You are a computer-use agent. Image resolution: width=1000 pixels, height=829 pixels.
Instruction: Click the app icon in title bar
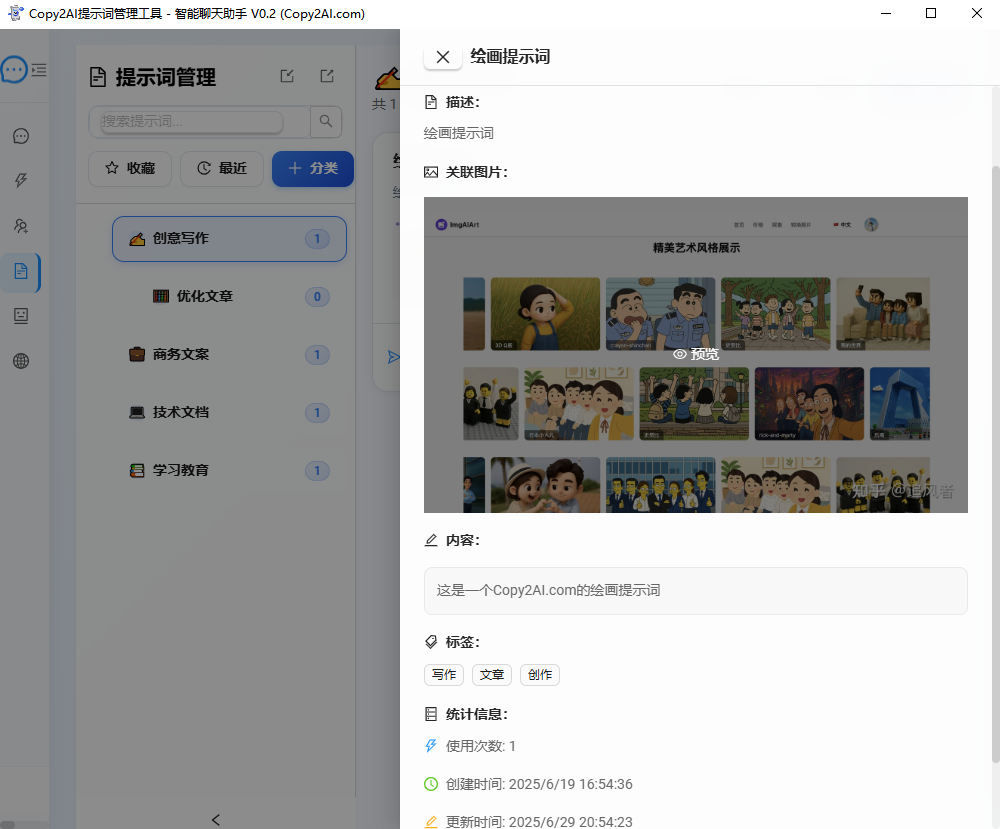click(x=15, y=13)
